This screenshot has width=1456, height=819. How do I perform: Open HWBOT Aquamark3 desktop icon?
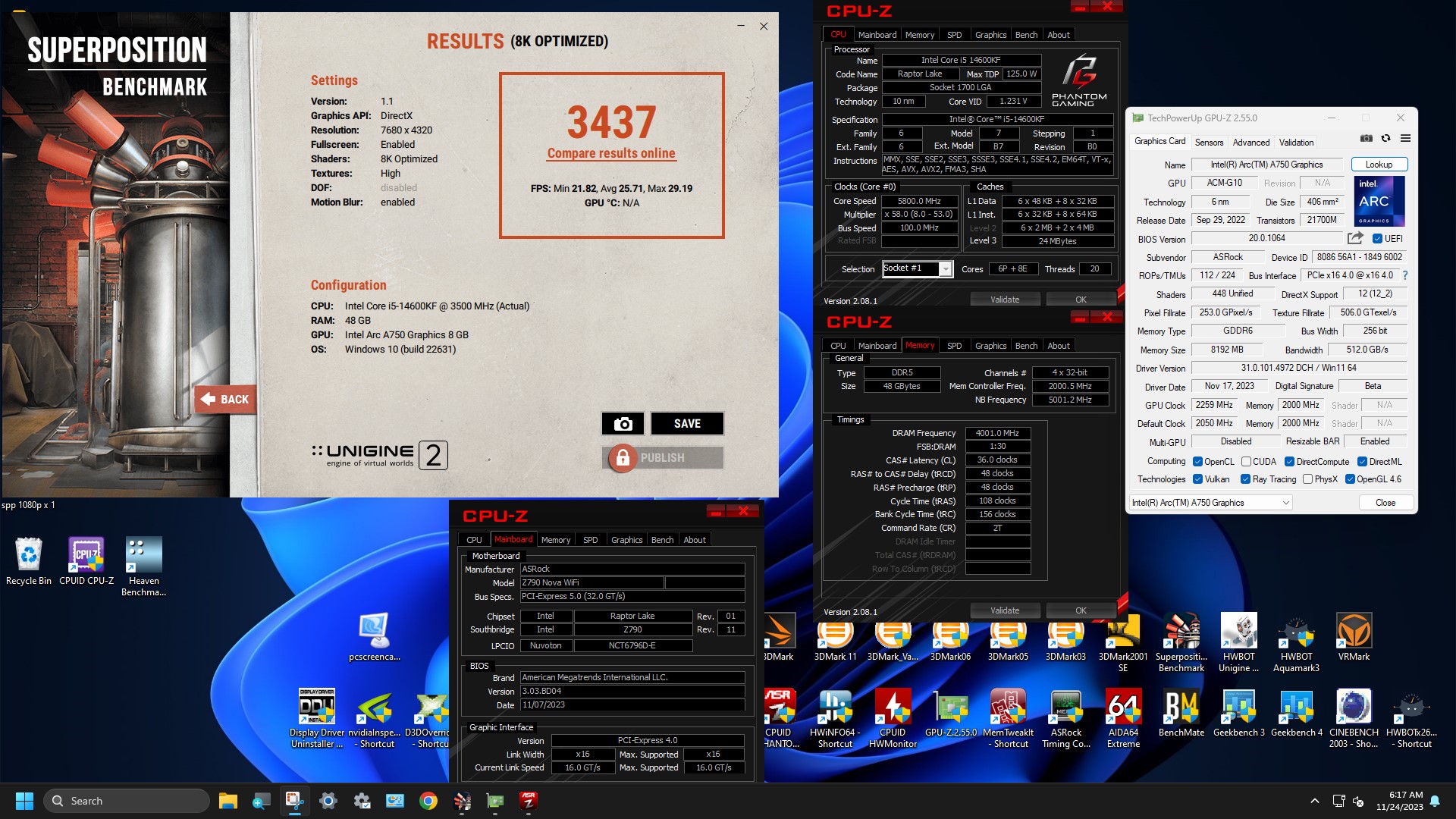tap(1296, 643)
